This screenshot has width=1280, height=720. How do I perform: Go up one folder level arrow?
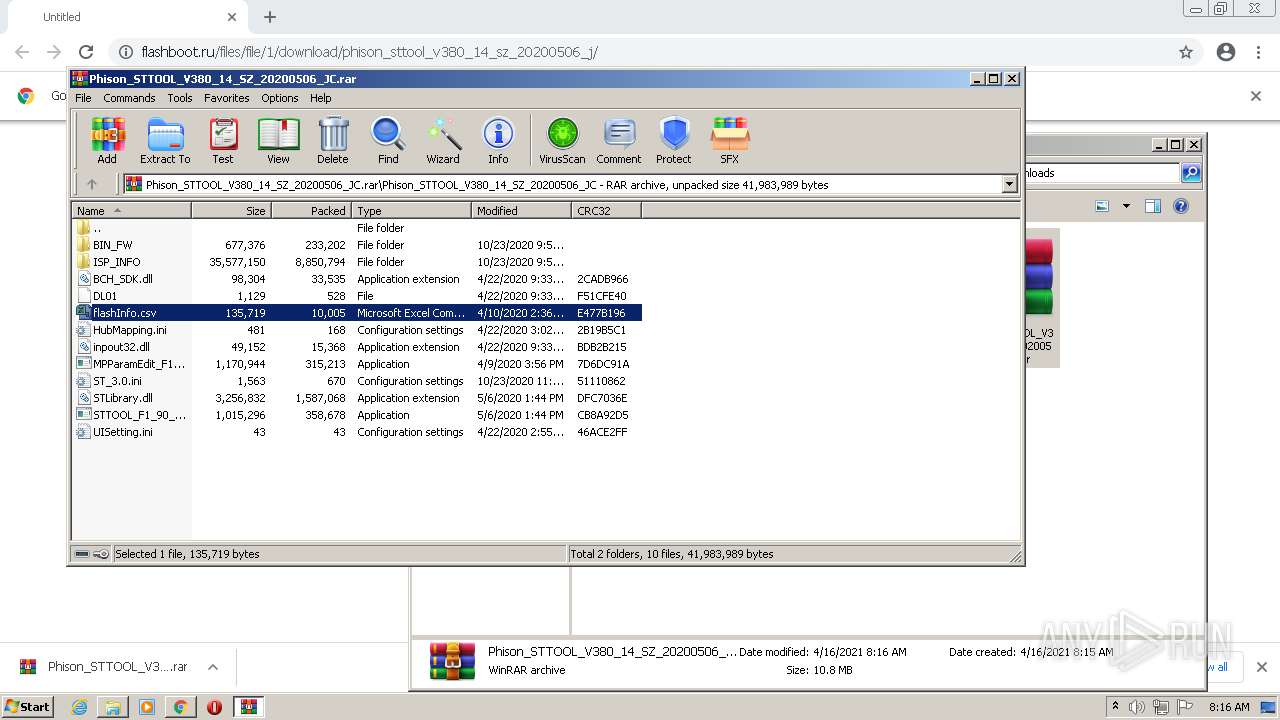[92, 184]
